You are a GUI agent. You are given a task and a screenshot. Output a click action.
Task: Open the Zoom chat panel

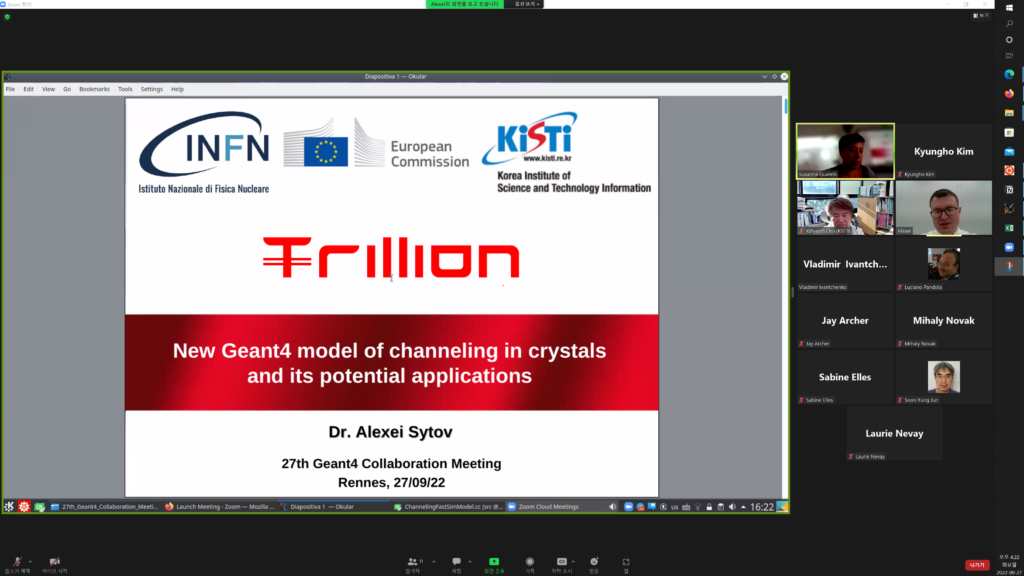click(456, 565)
